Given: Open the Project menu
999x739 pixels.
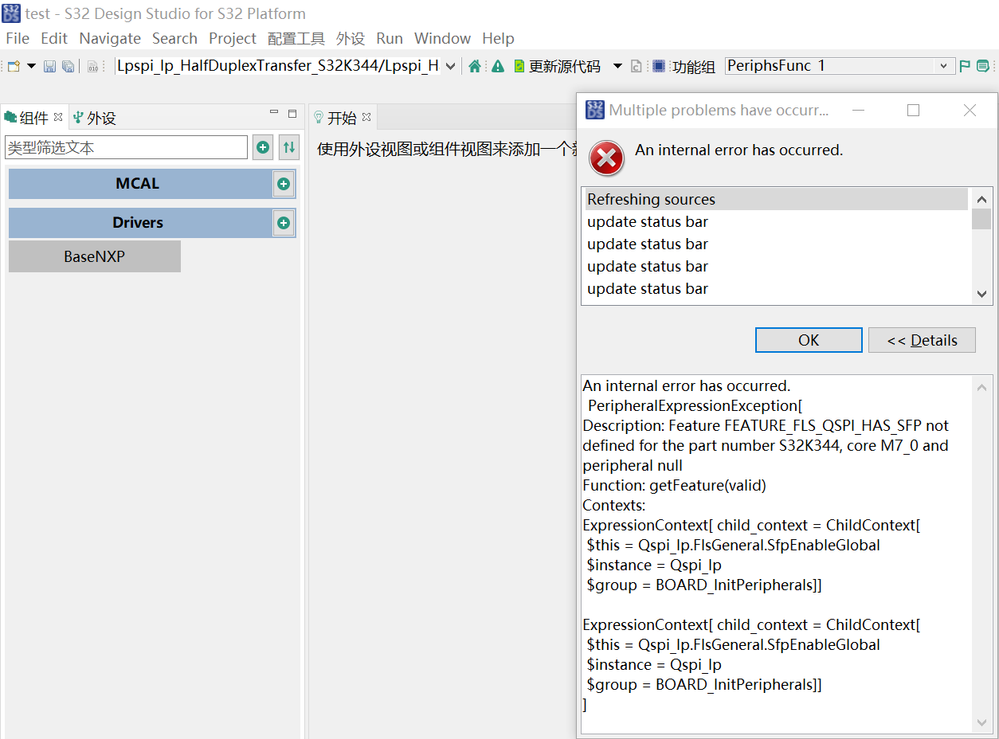Looking at the screenshot, I should tap(233, 38).
